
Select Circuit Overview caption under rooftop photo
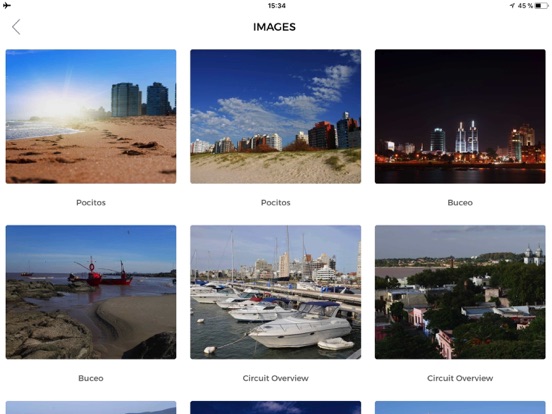[x=460, y=378]
